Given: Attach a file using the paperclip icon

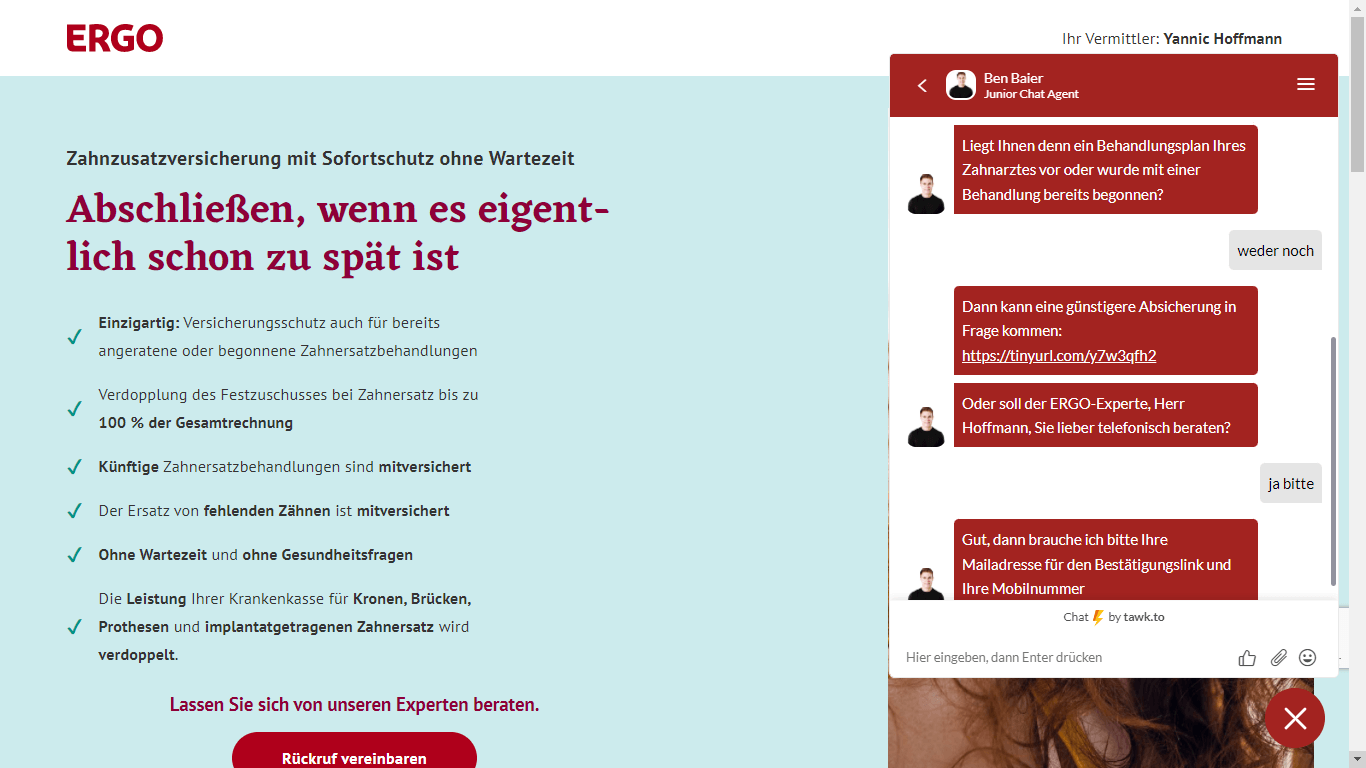Looking at the screenshot, I should [1278, 657].
